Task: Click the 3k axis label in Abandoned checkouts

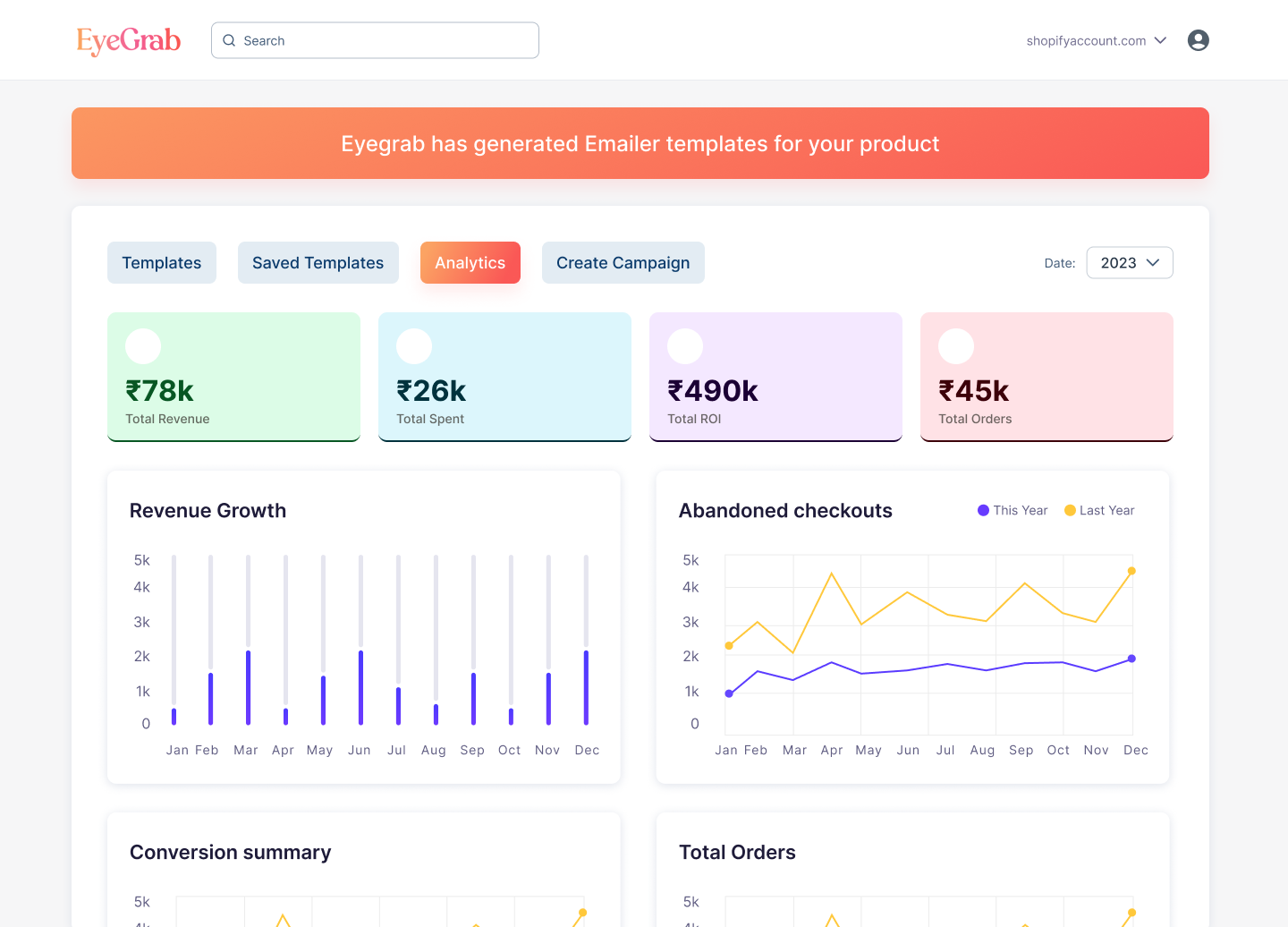Action: [691, 622]
